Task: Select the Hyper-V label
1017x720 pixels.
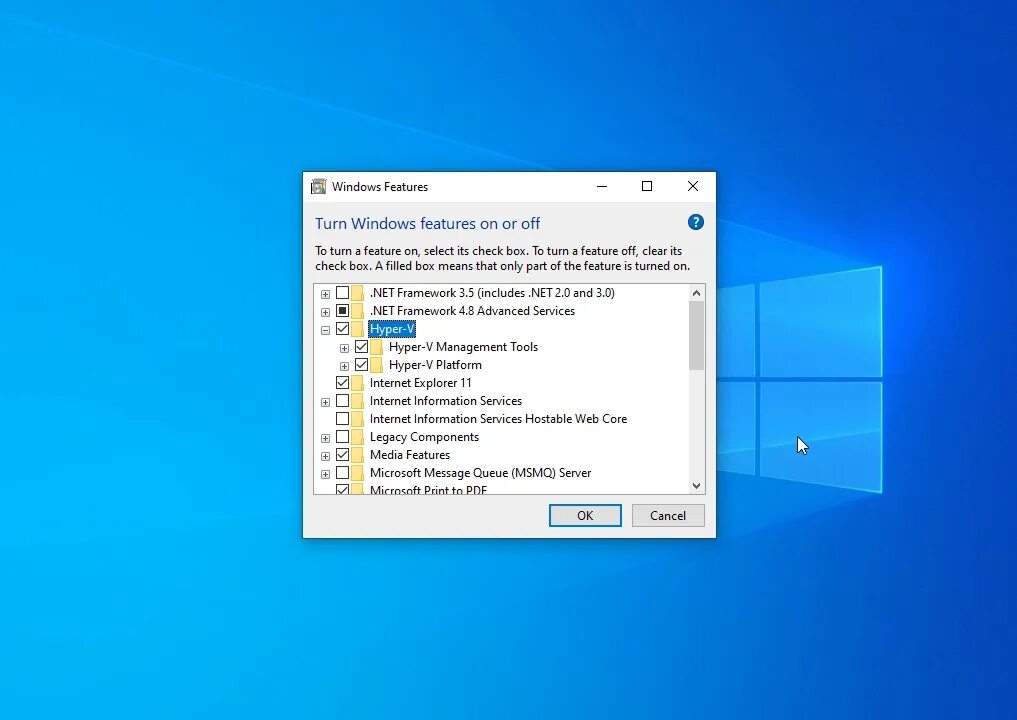Action: coord(392,329)
